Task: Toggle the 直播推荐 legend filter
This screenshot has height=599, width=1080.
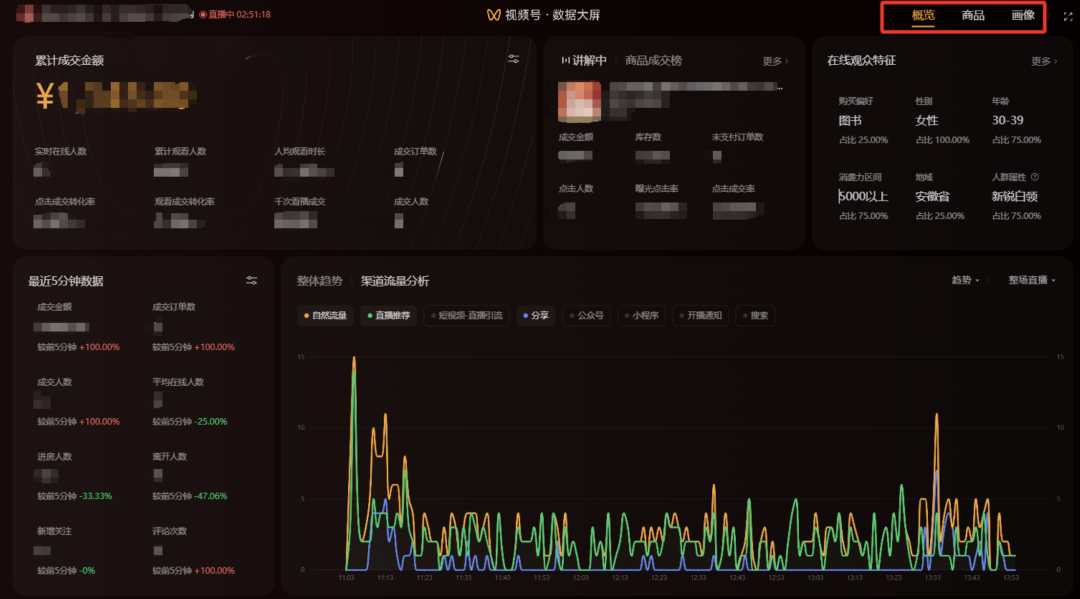Action: [388, 315]
